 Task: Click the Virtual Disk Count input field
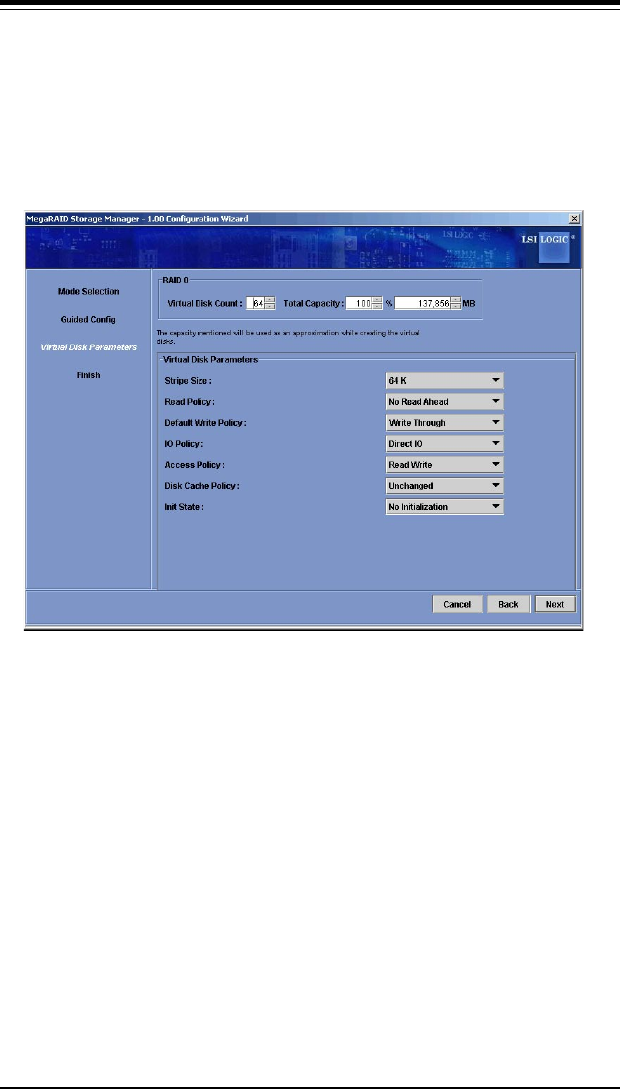pos(255,303)
